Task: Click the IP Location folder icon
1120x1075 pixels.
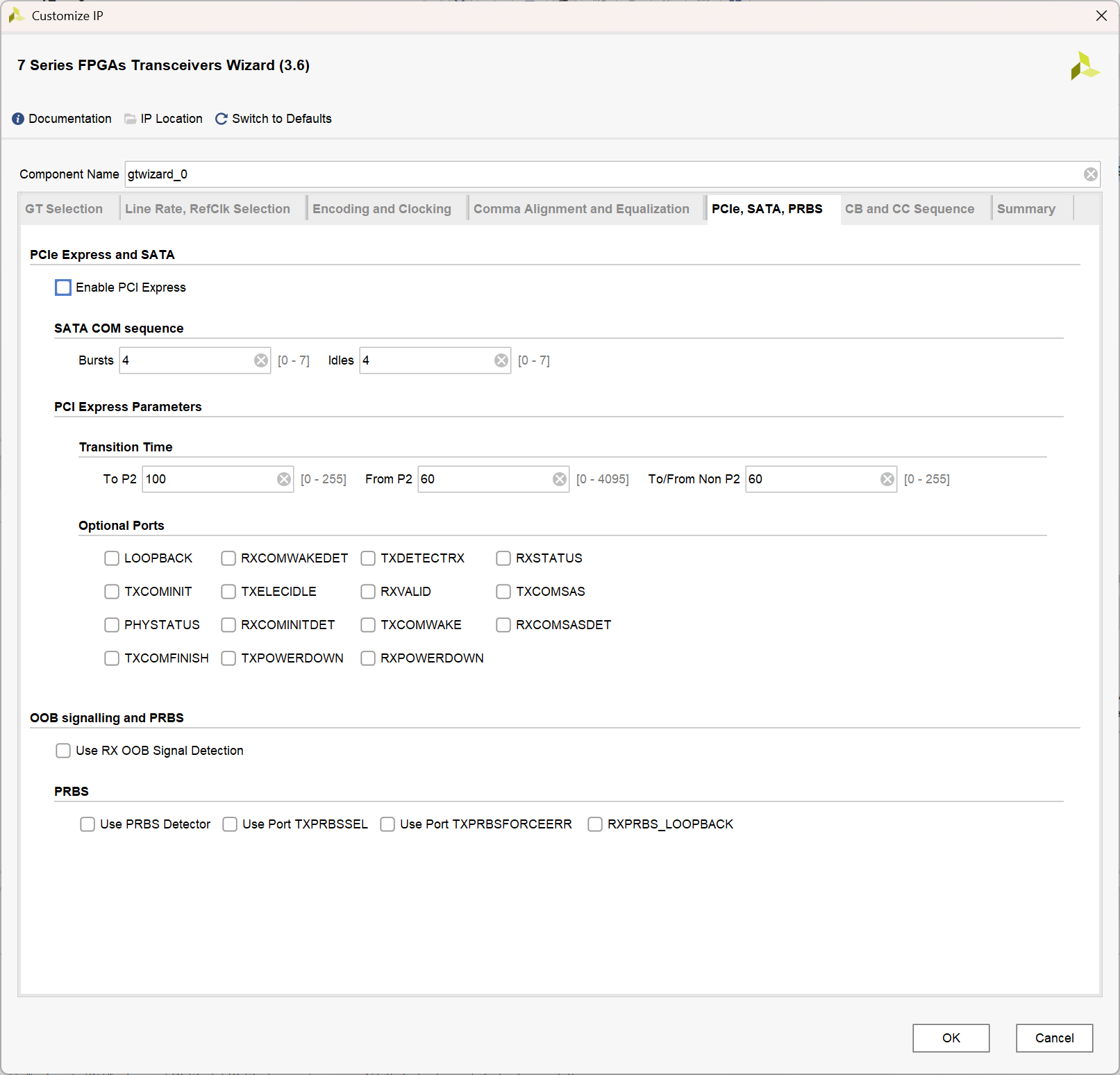Action: tap(130, 119)
